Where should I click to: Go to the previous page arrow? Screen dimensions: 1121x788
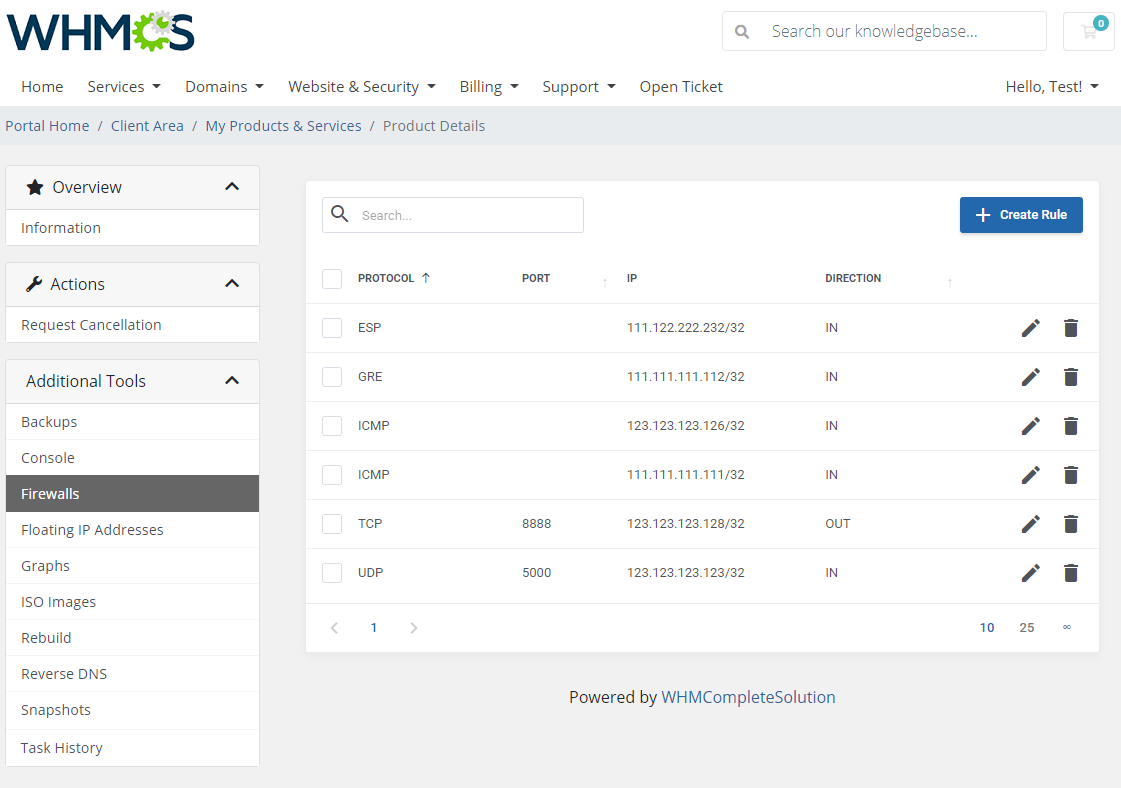(334, 628)
